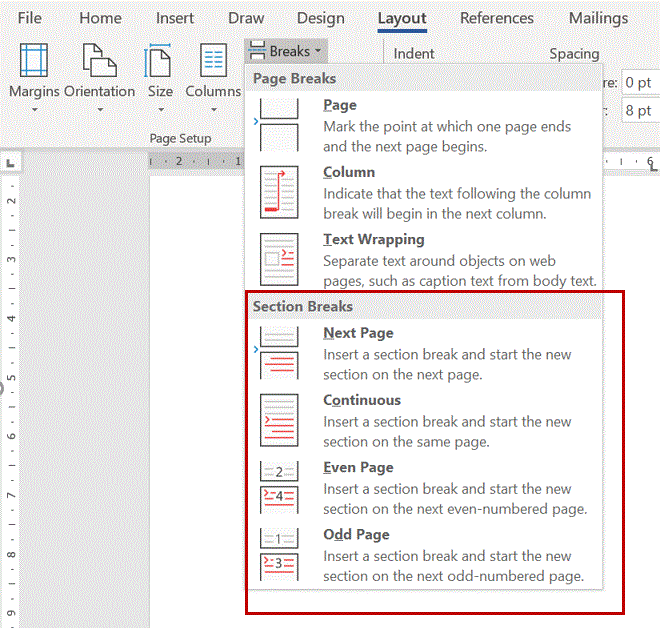Click the Size page icon
660x628 pixels.
tap(160, 61)
